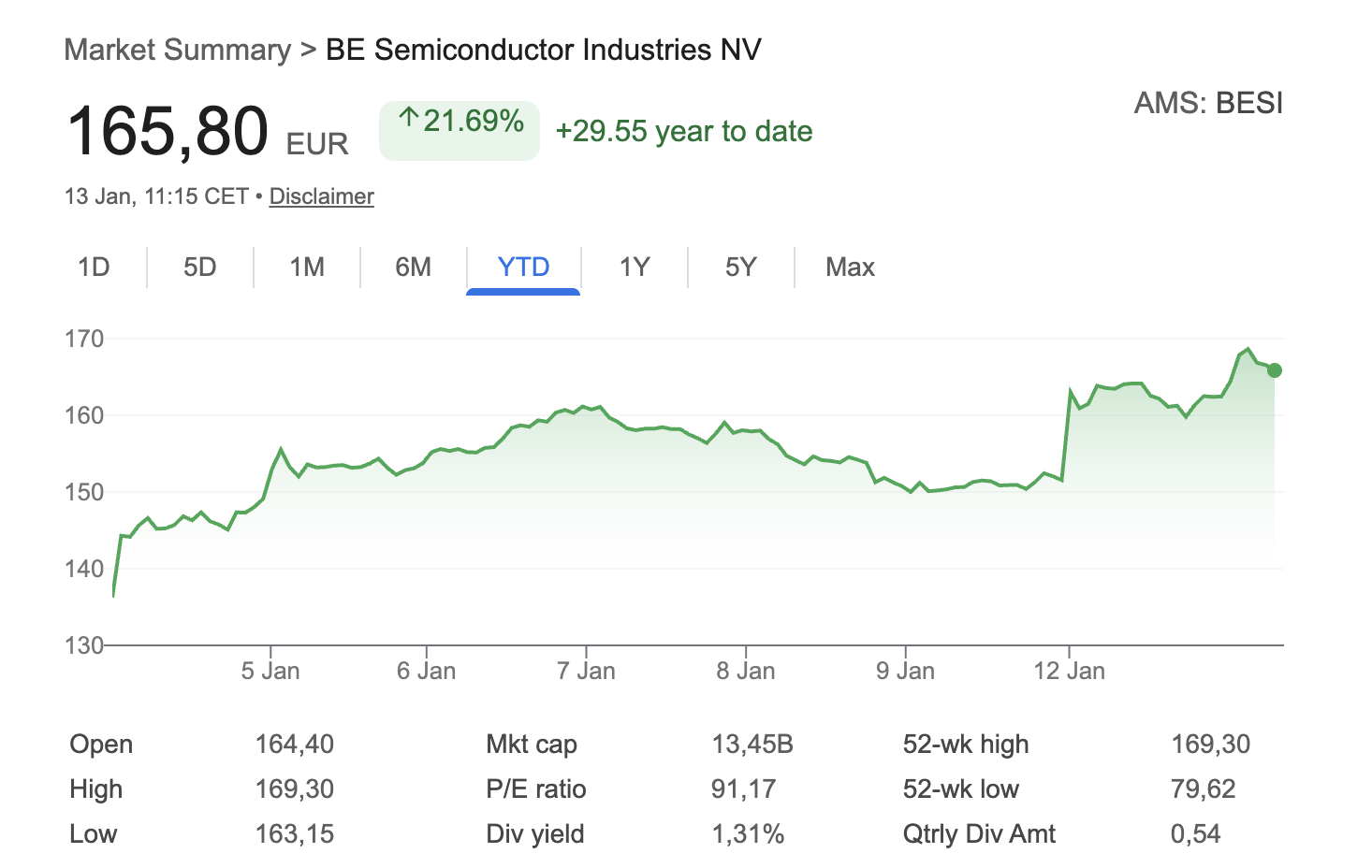This screenshot has height=868, width=1372.
Task: Show the Max range chart
Action: (850, 268)
